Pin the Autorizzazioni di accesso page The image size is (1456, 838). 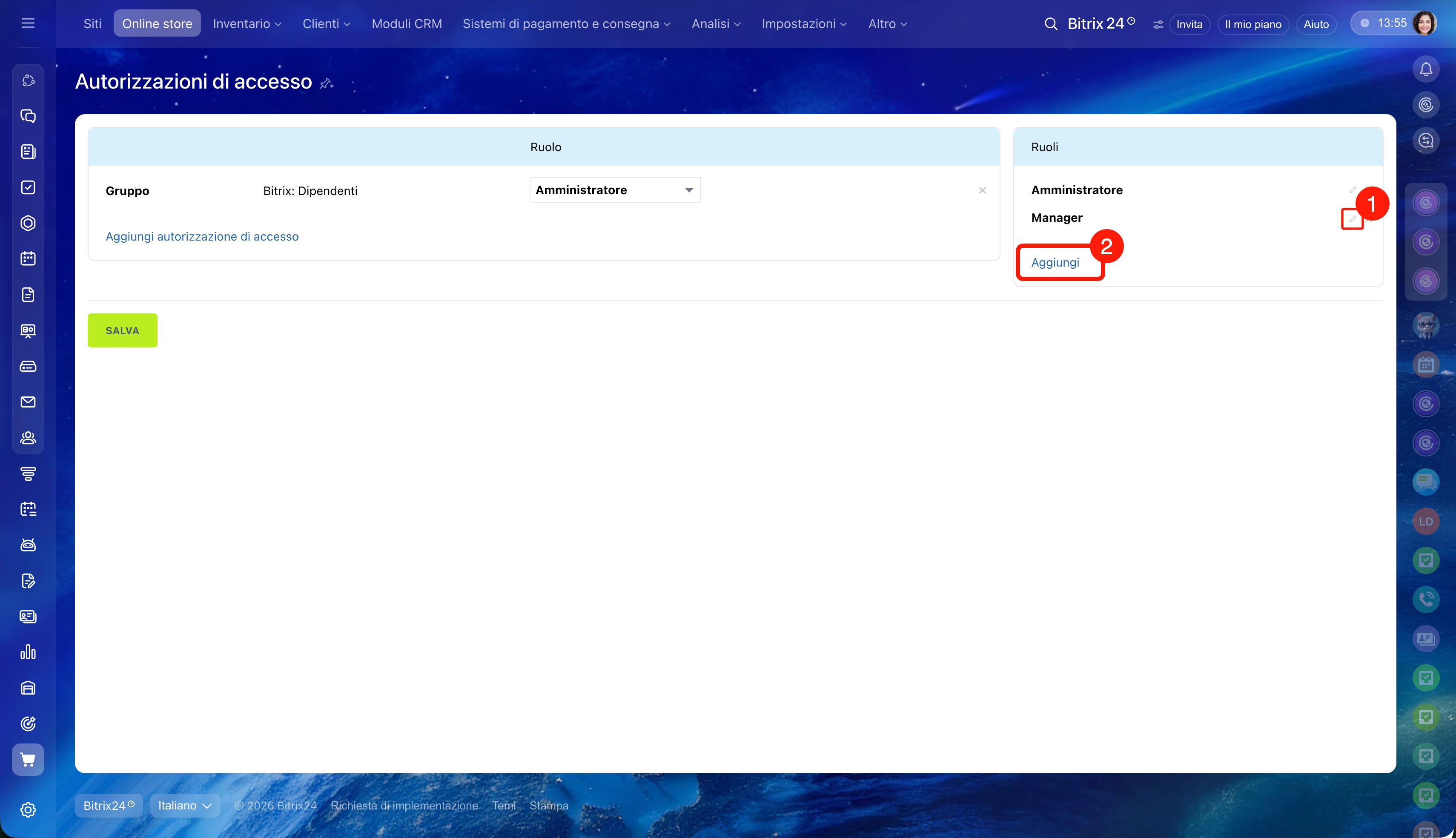(x=326, y=83)
